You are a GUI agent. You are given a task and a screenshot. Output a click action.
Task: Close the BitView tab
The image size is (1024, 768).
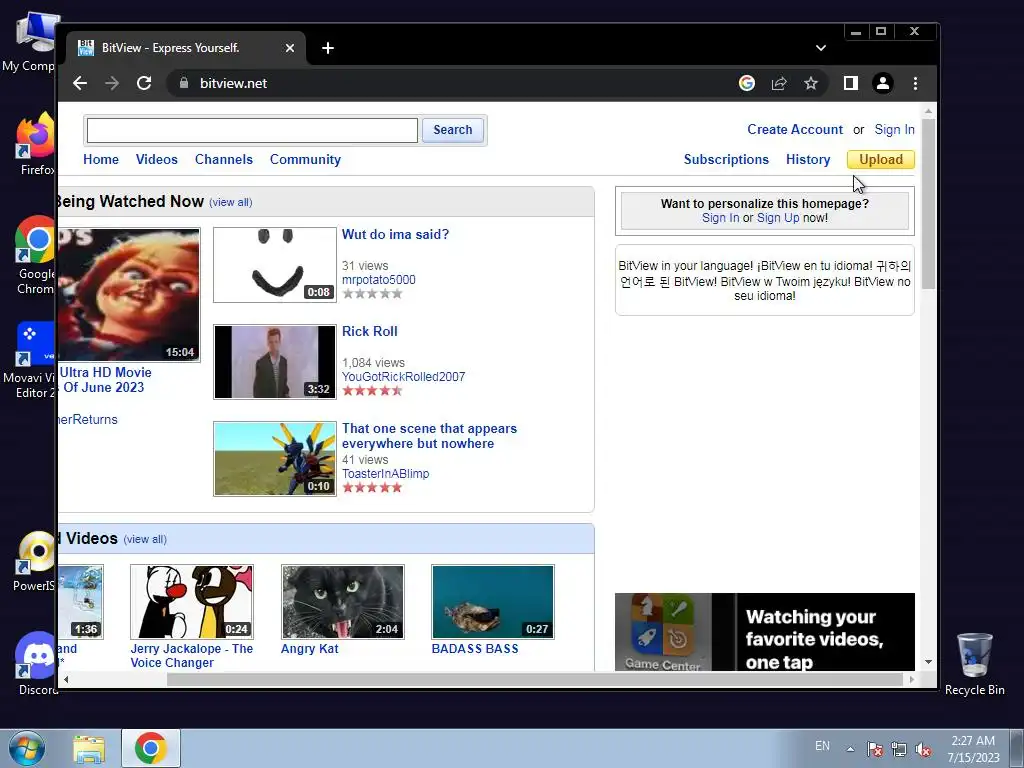290,48
